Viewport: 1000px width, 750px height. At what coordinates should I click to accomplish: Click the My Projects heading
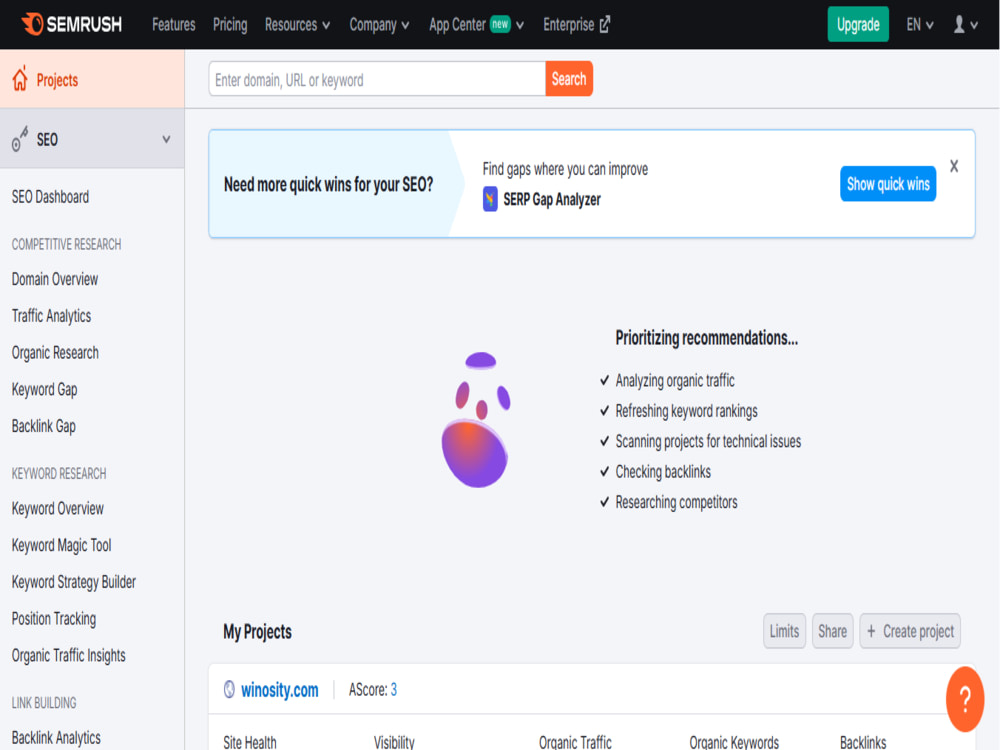(x=257, y=631)
